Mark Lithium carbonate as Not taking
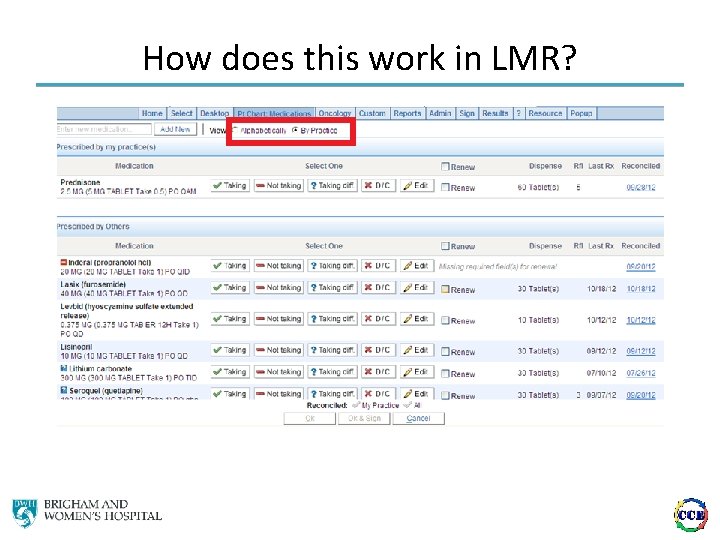 [279, 371]
